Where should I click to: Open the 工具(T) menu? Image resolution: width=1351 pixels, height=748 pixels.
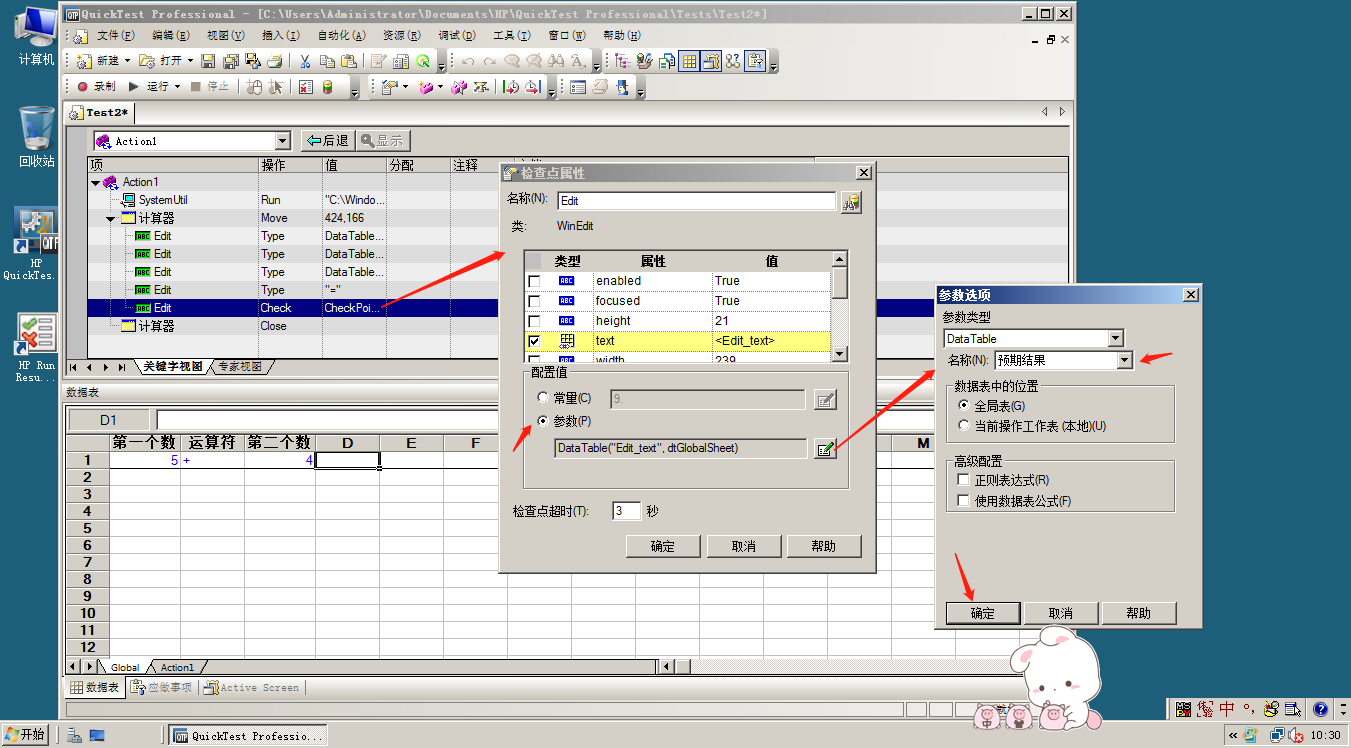click(512, 35)
